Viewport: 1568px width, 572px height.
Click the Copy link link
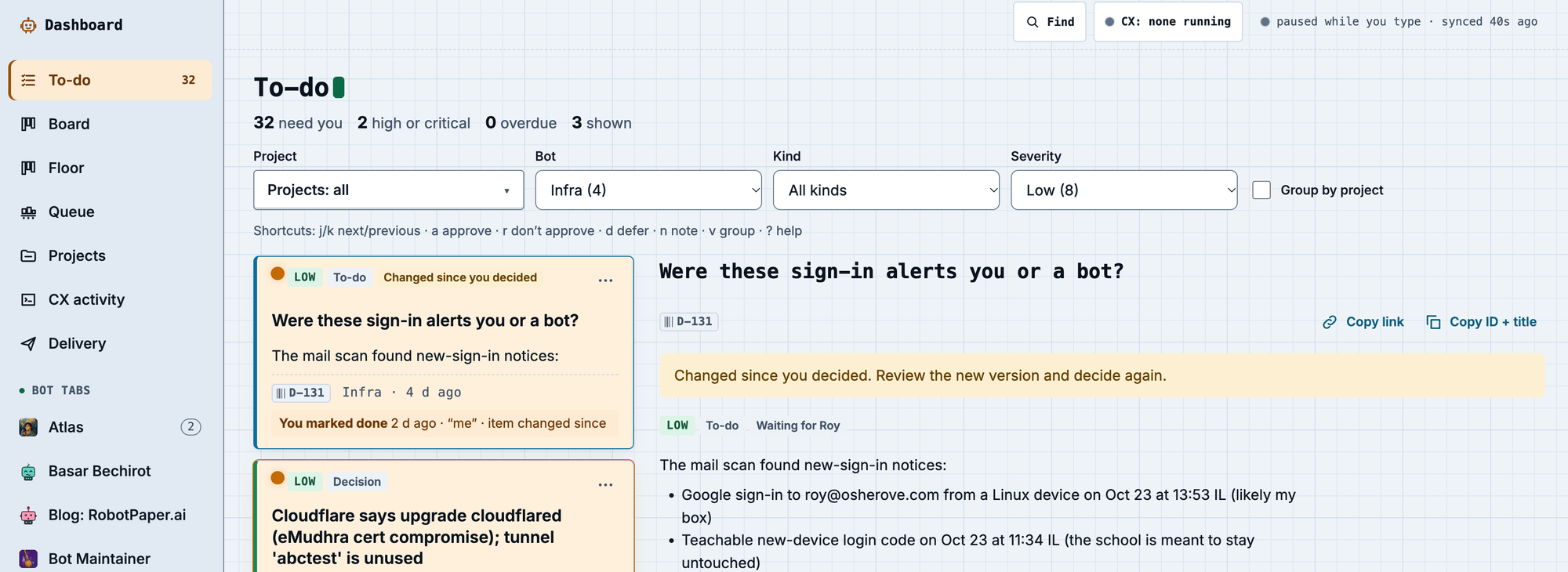(x=1363, y=322)
